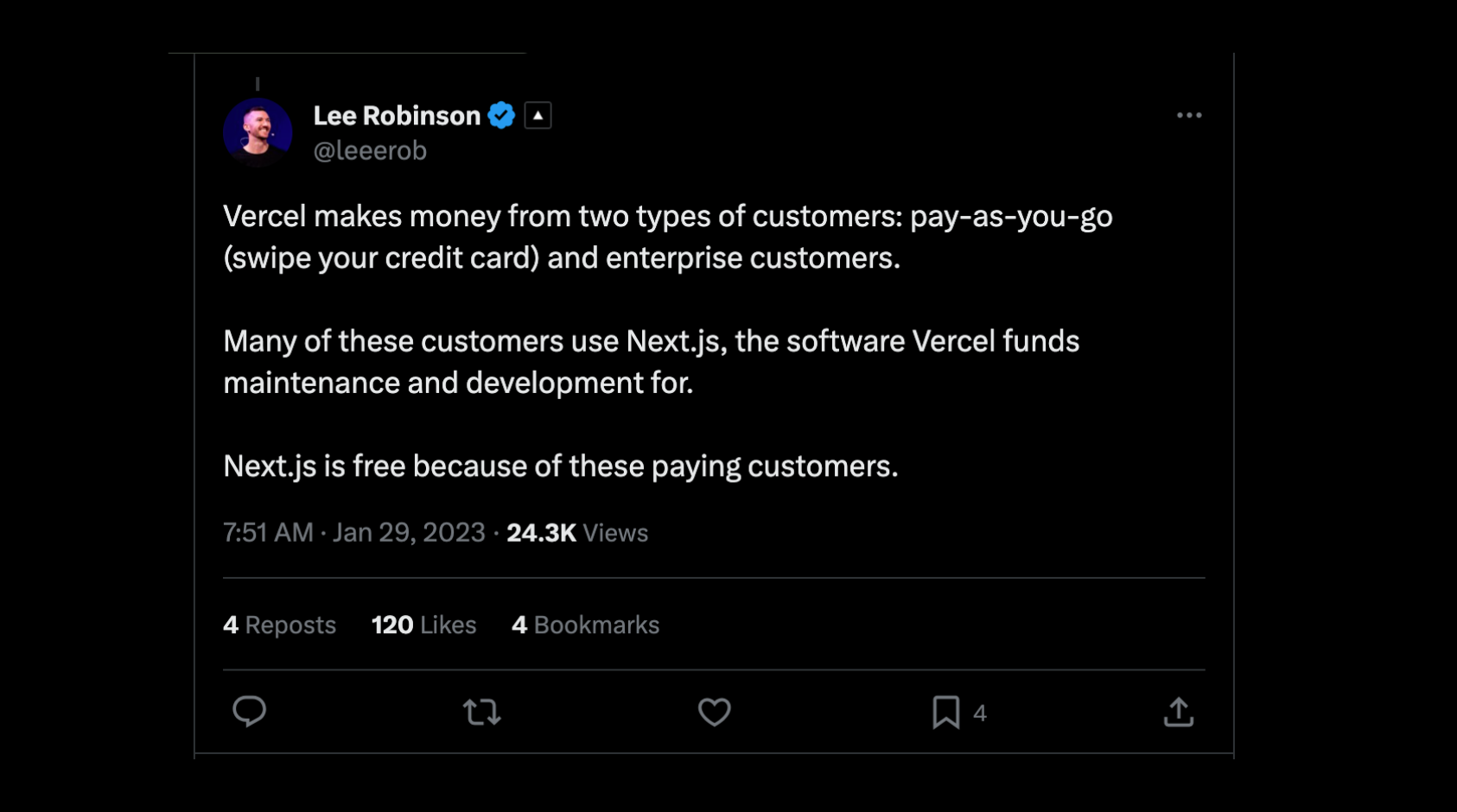
Task: Click the line "Next.js is free because"
Action: tap(560, 466)
